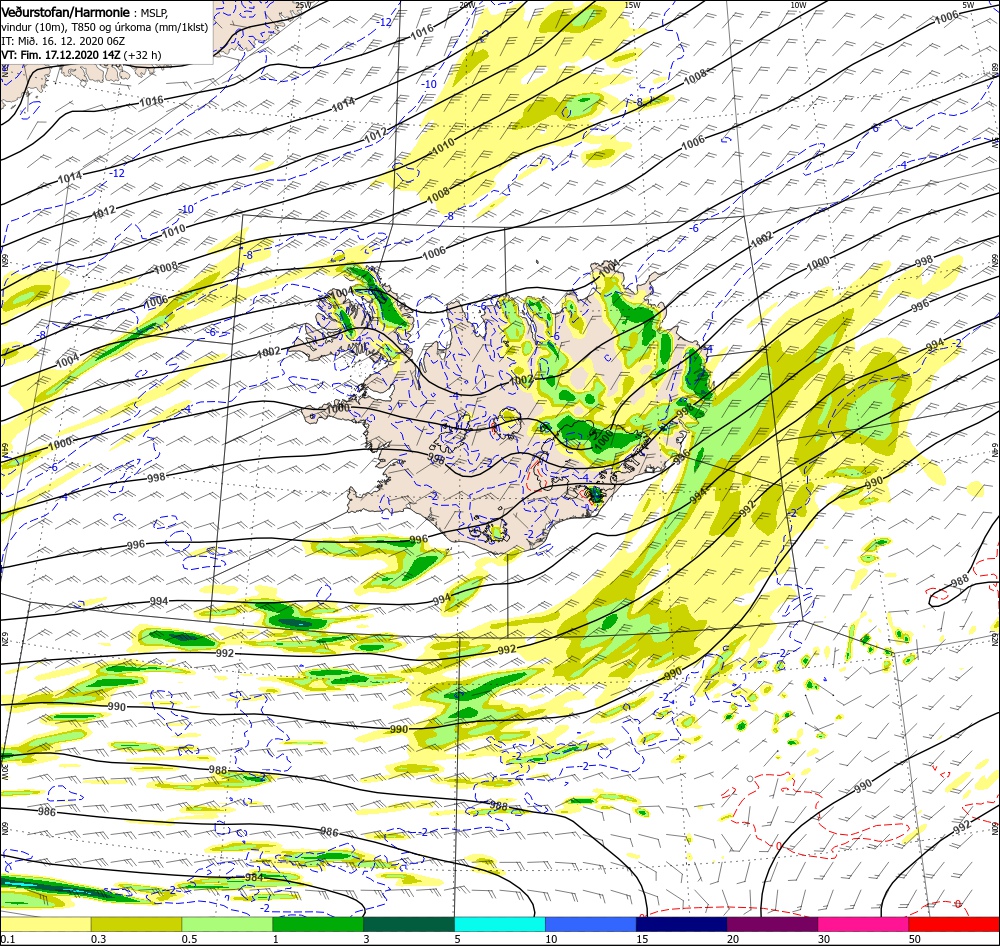Click the legend value "5"
This screenshot has height=946, width=1000.
[458, 939]
